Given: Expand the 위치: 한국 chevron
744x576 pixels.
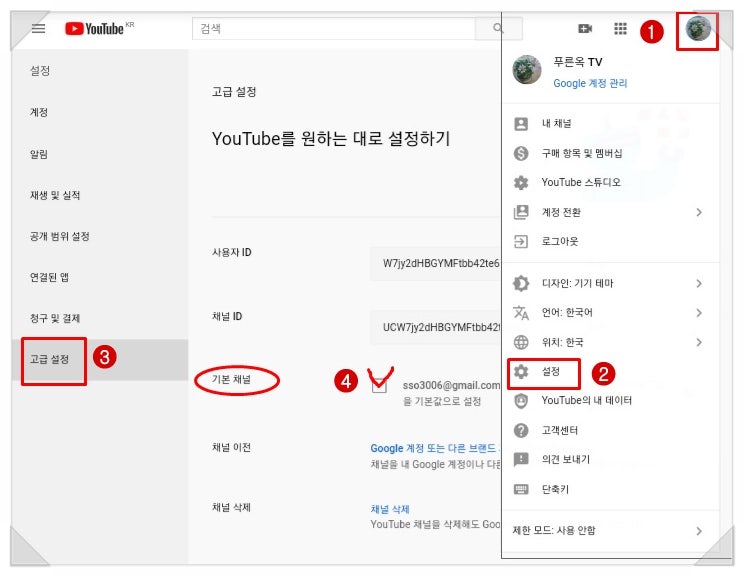Looking at the screenshot, I should (699, 342).
